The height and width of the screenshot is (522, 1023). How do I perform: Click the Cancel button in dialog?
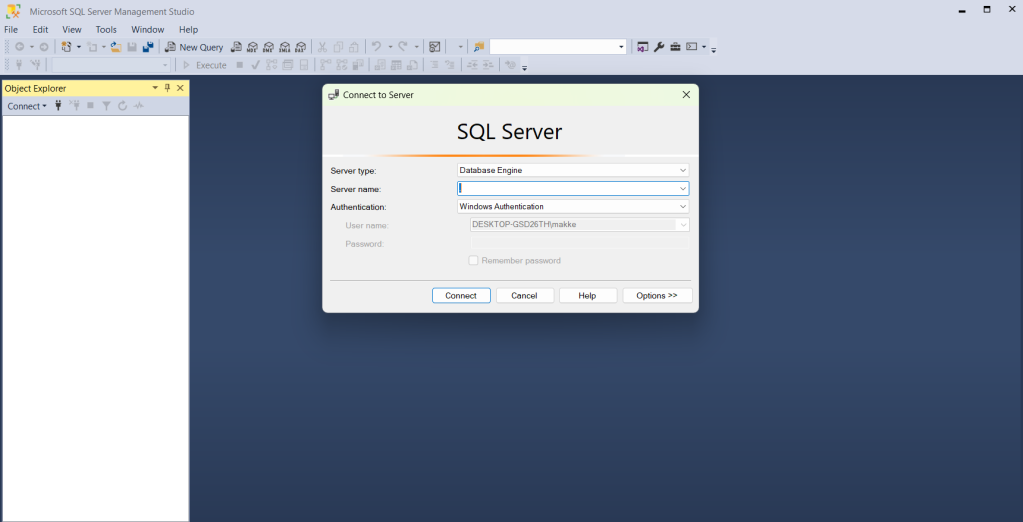525,296
